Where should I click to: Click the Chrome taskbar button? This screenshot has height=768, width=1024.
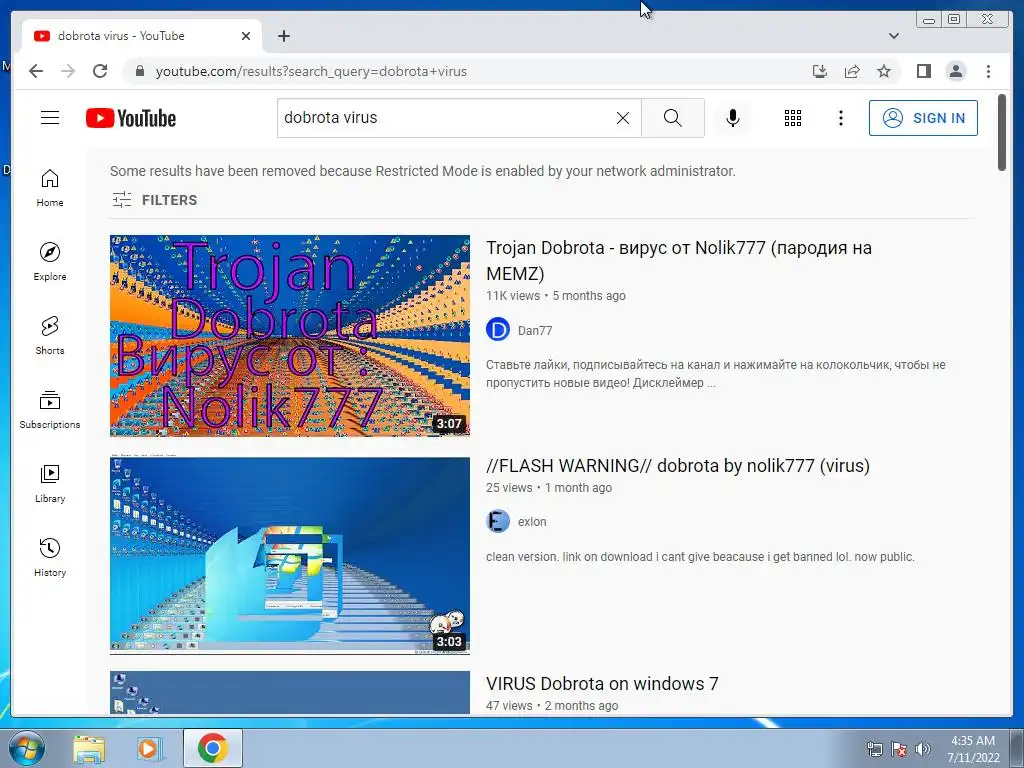pyautogui.click(x=213, y=748)
